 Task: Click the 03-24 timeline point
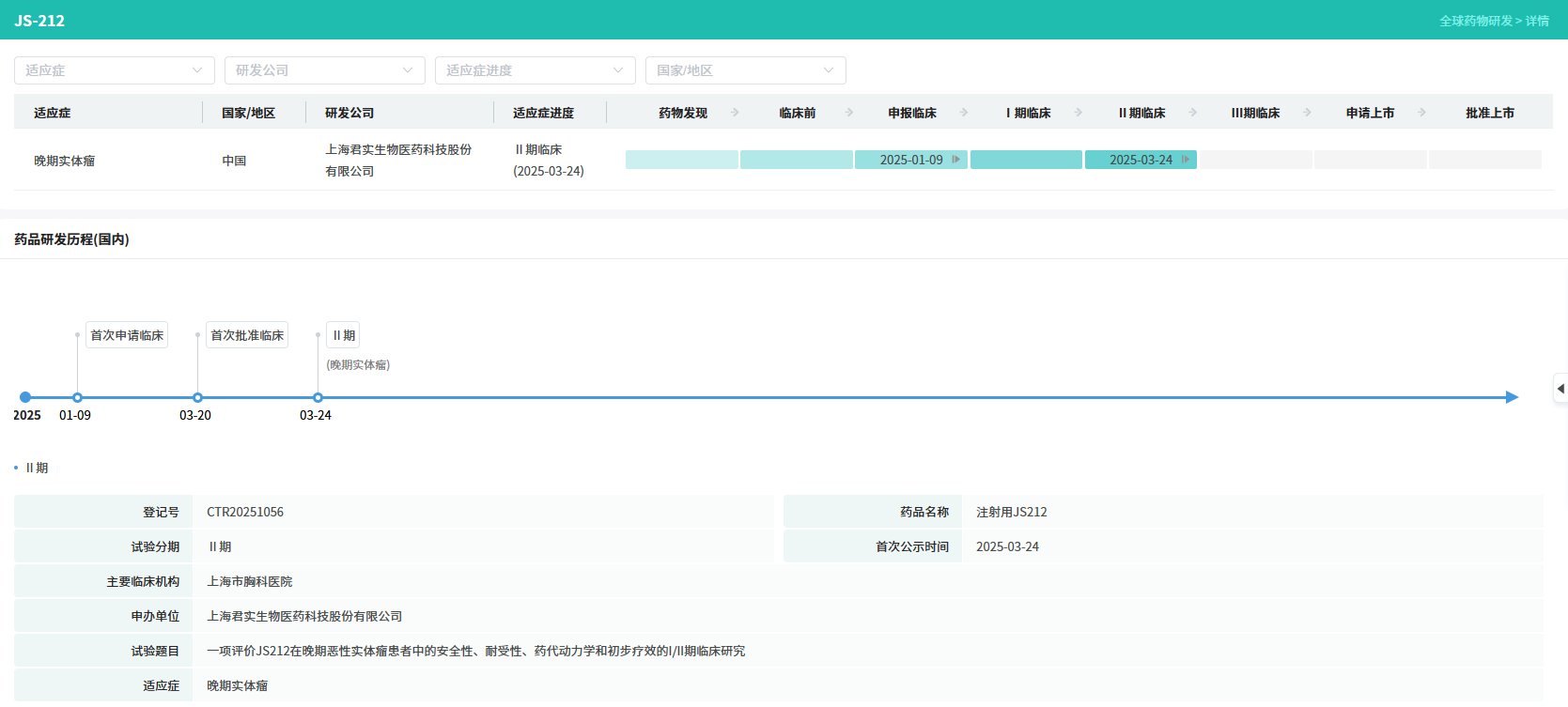coord(318,398)
